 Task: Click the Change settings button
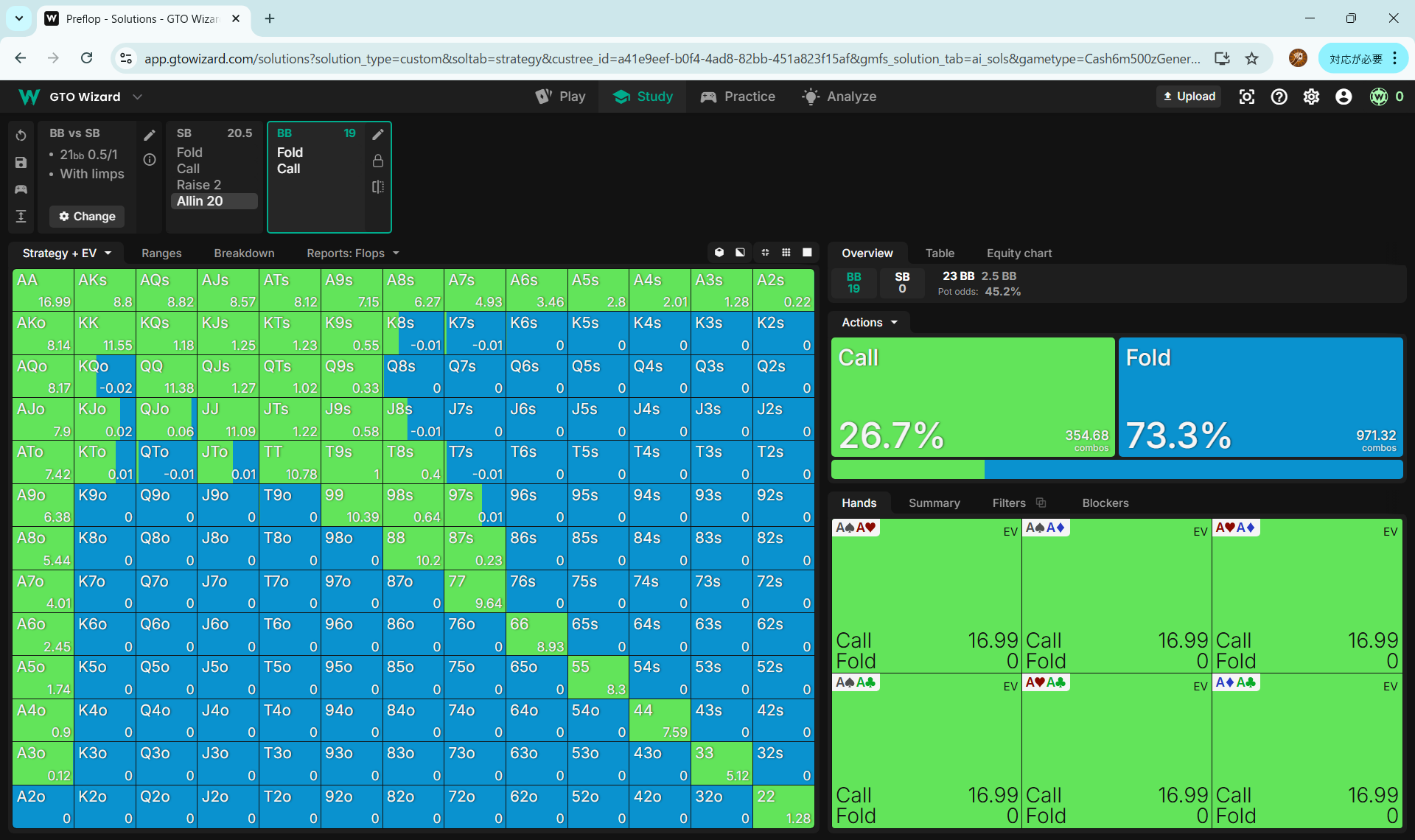point(87,216)
